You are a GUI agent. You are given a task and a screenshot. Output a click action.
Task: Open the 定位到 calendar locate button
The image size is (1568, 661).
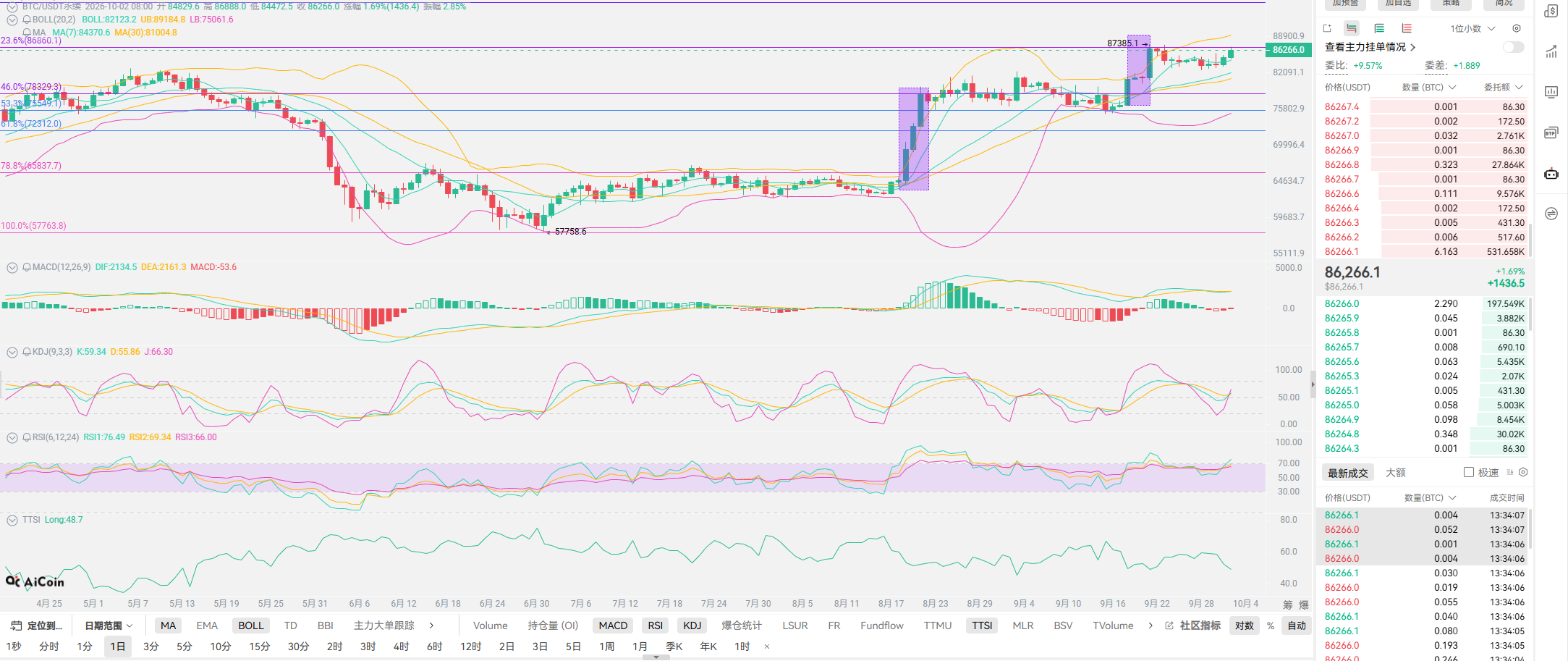coord(36,626)
